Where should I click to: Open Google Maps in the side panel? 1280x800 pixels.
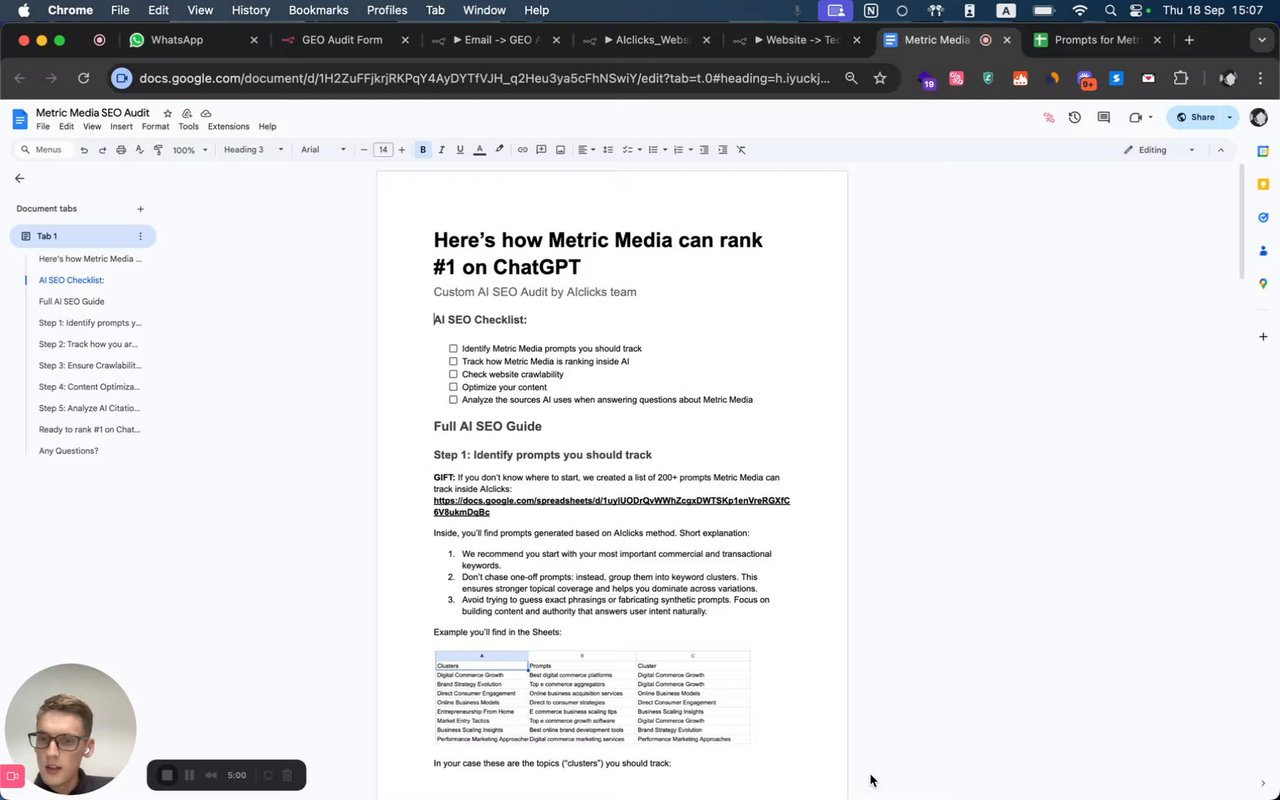click(x=1263, y=284)
